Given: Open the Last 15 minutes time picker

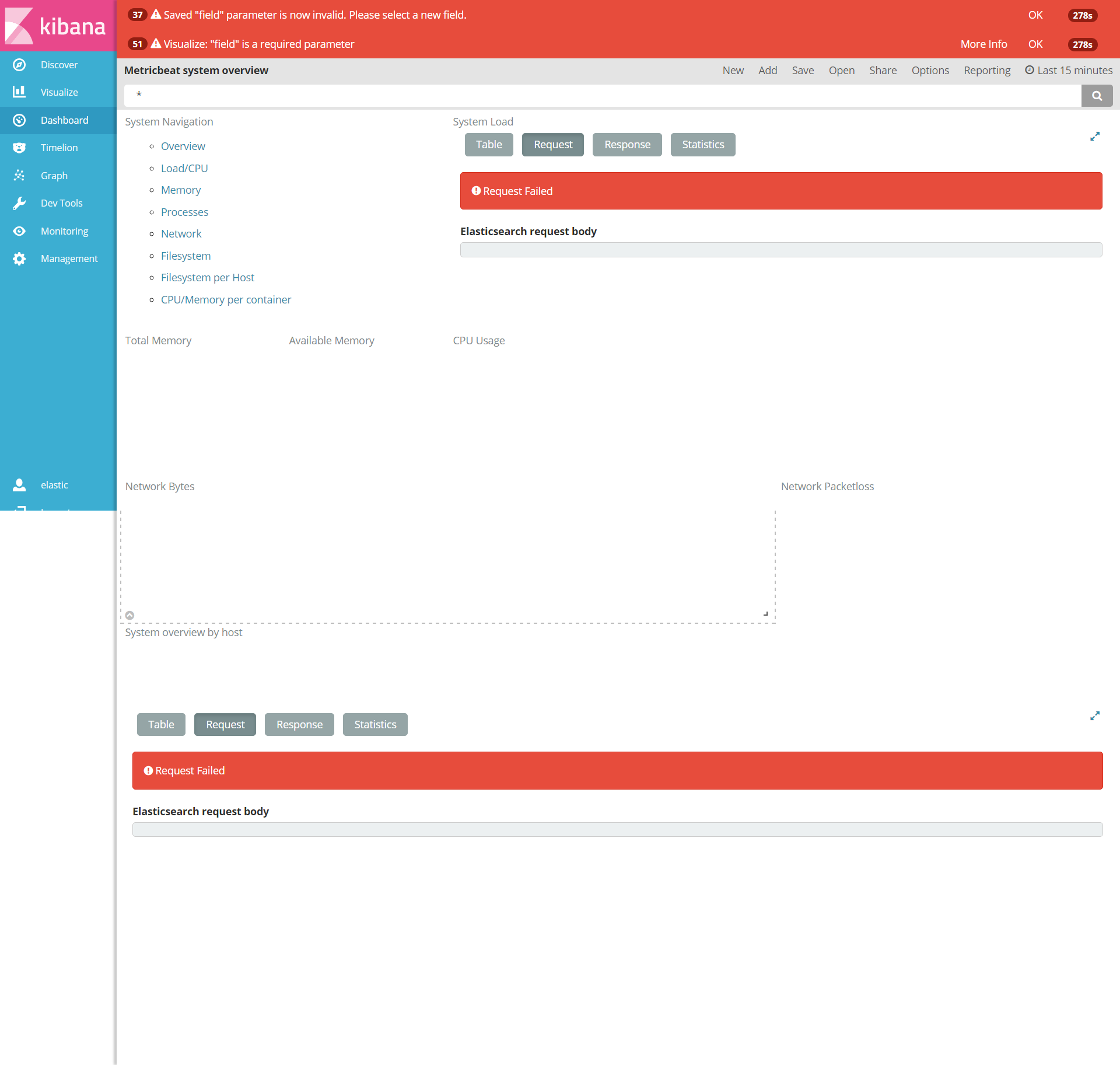Looking at the screenshot, I should (x=1069, y=70).
